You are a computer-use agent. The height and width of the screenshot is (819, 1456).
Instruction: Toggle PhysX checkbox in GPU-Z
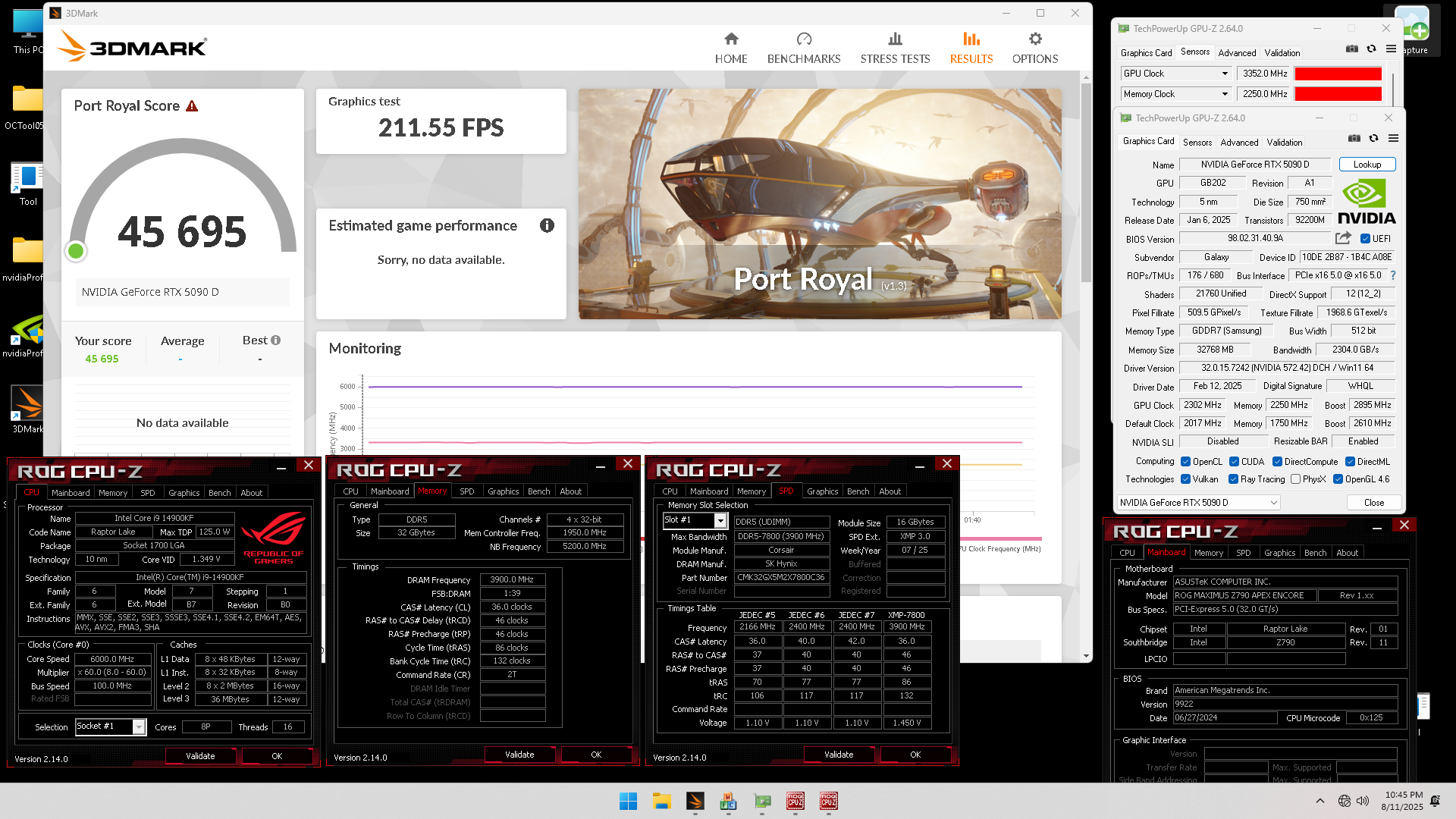pos(1295,479)
